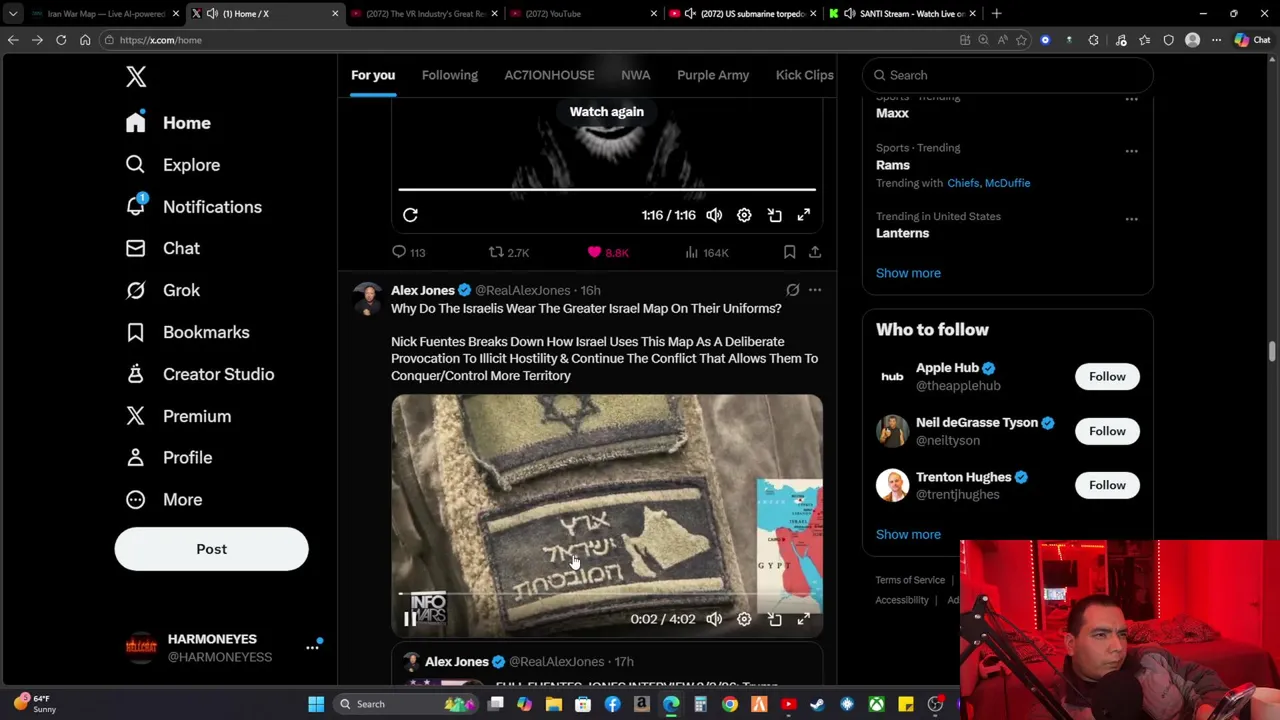Image resolution: width=1280 pixels, height=720 pixels.
Task: Share the post above Alex Jones
Action: click(815, 253)
